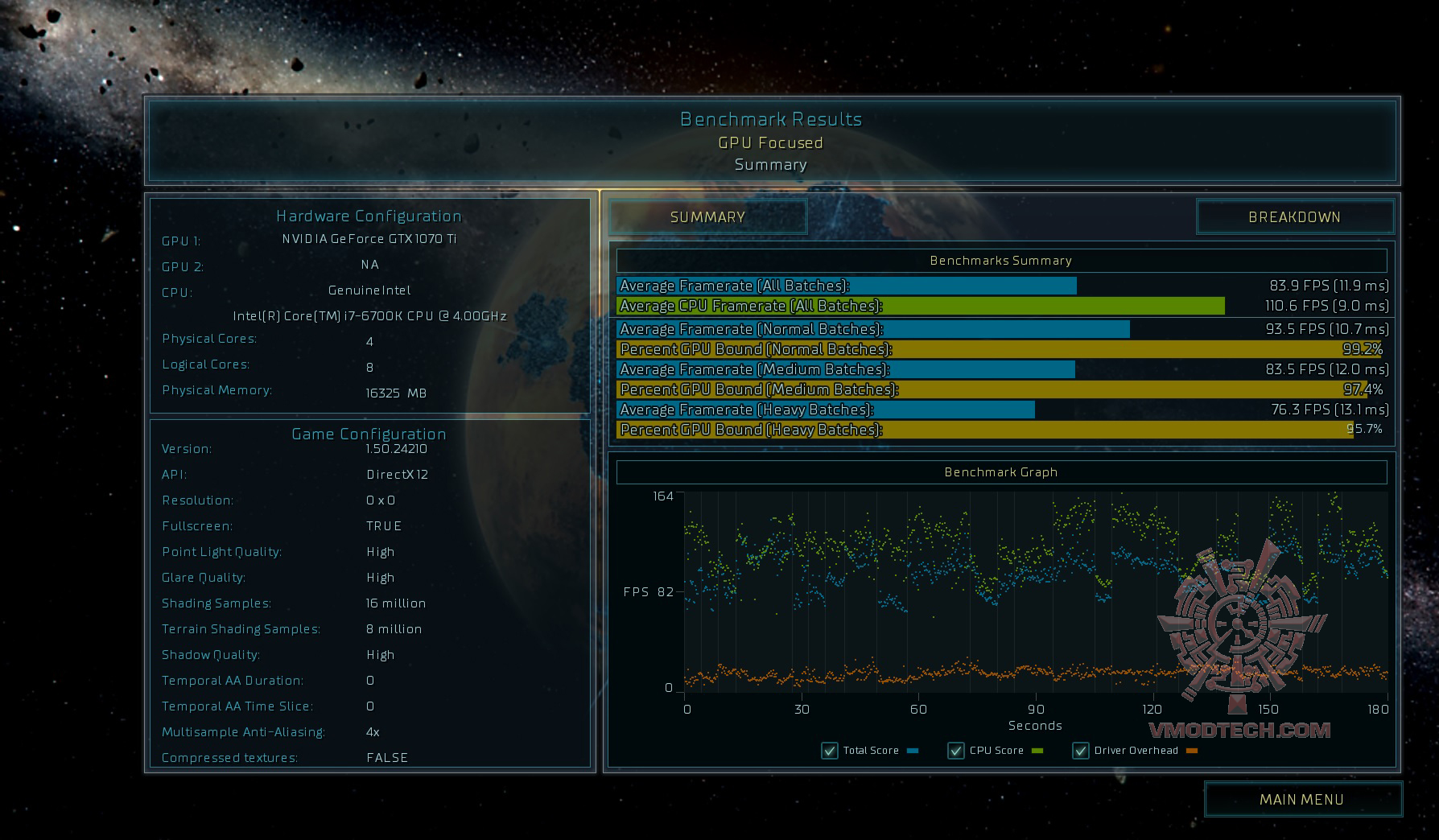The height and width of the screenshot is (840, 1439).
Task: Click the "Seconds" axis label
Action: tap(1035, 726)
